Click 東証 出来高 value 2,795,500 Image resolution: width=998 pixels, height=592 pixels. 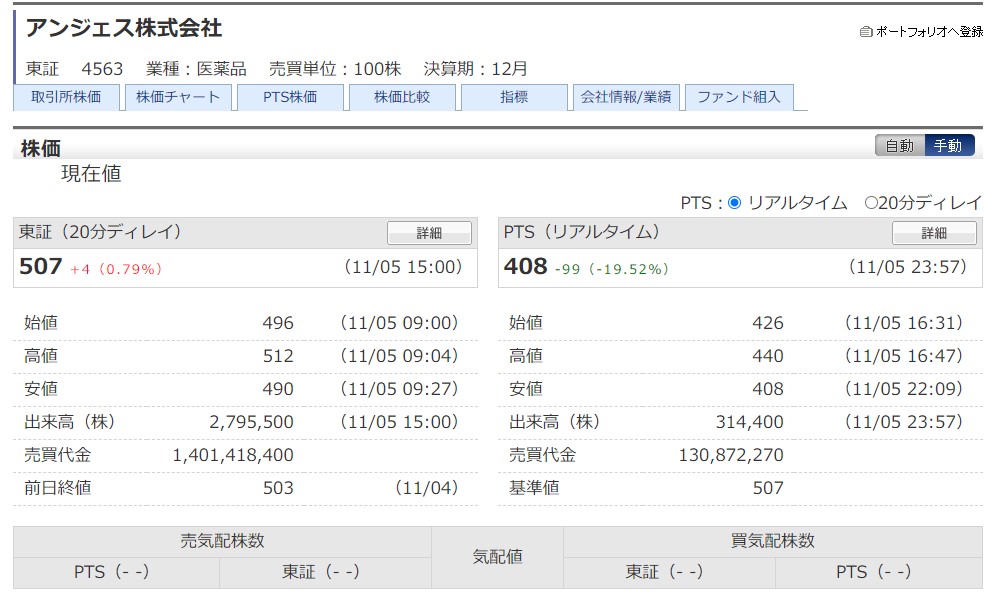tap(251, 422)
